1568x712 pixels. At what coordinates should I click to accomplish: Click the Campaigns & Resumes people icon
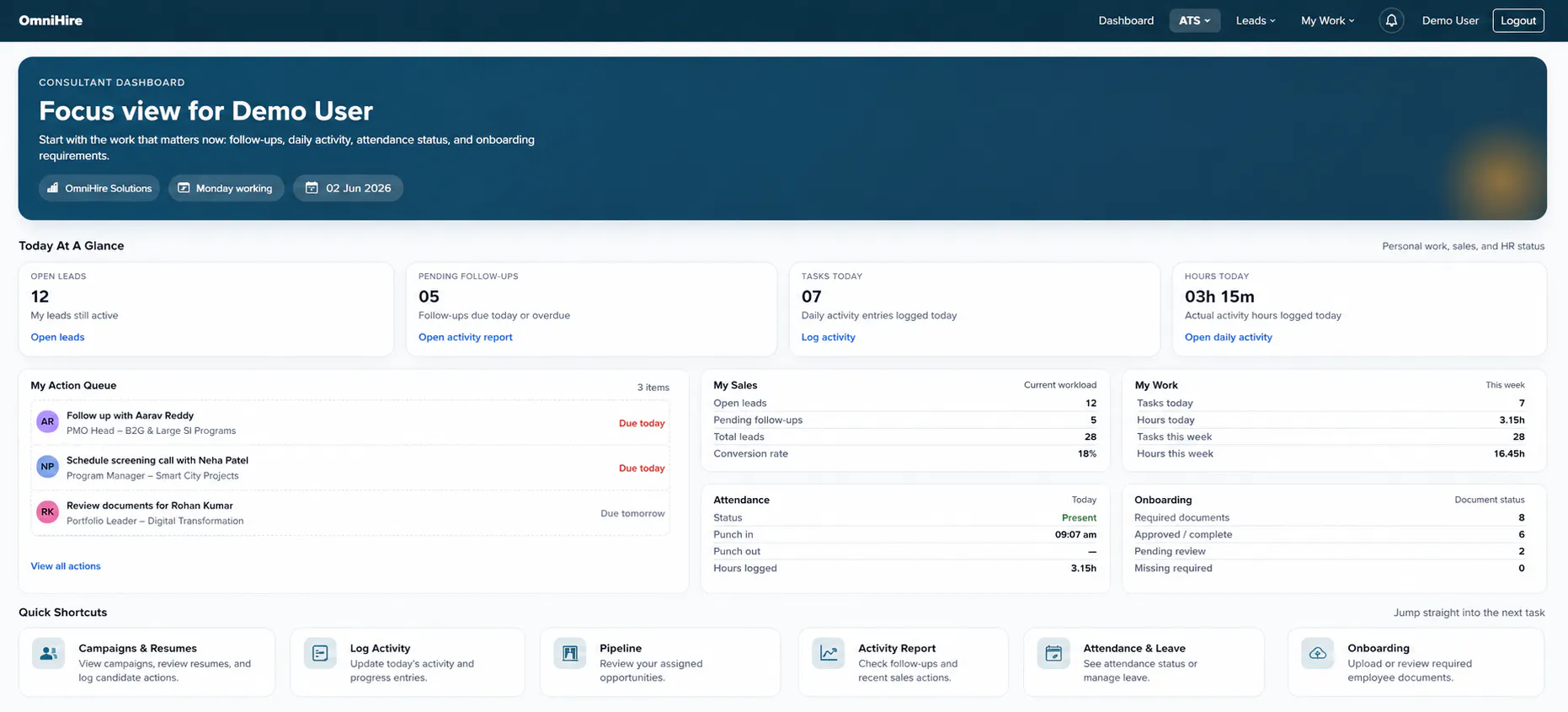48,653
